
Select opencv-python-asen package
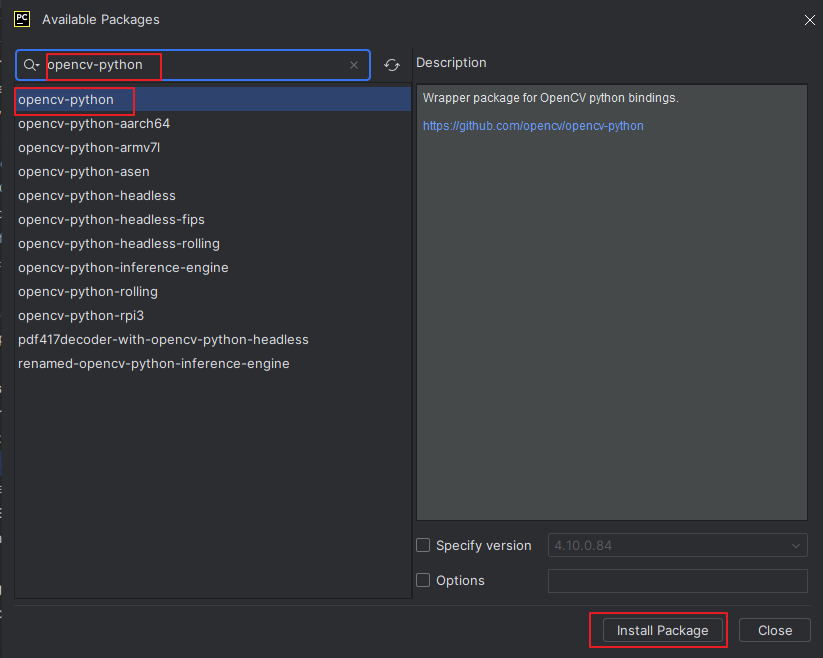[213, 172]
